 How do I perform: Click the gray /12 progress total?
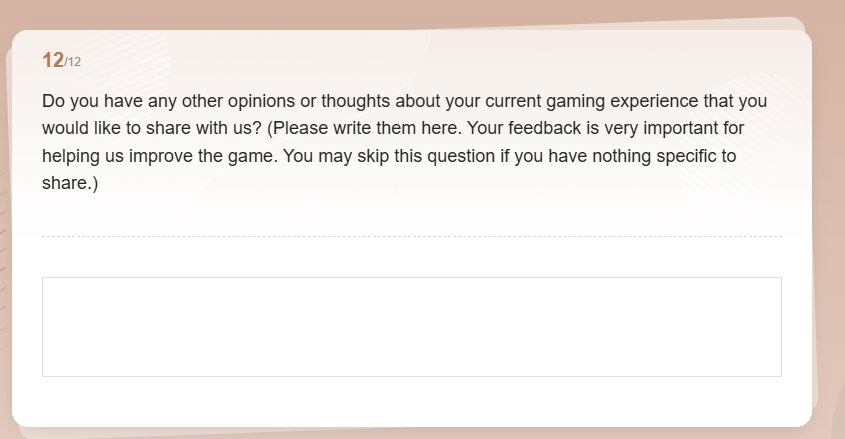(x=73, y=62)
